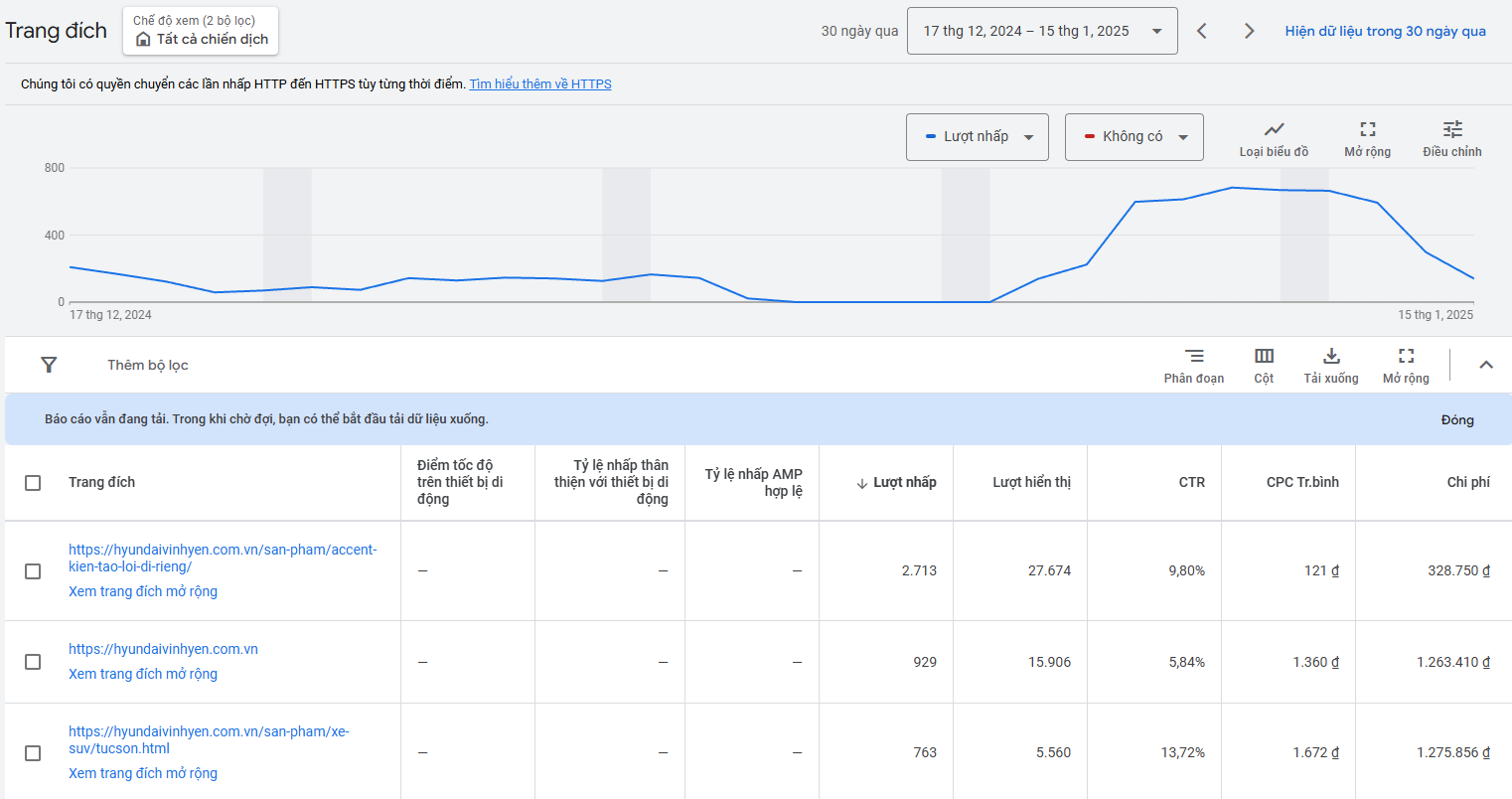Open the Loại biểu đồ chart type icon

(x=1274, y=130)
